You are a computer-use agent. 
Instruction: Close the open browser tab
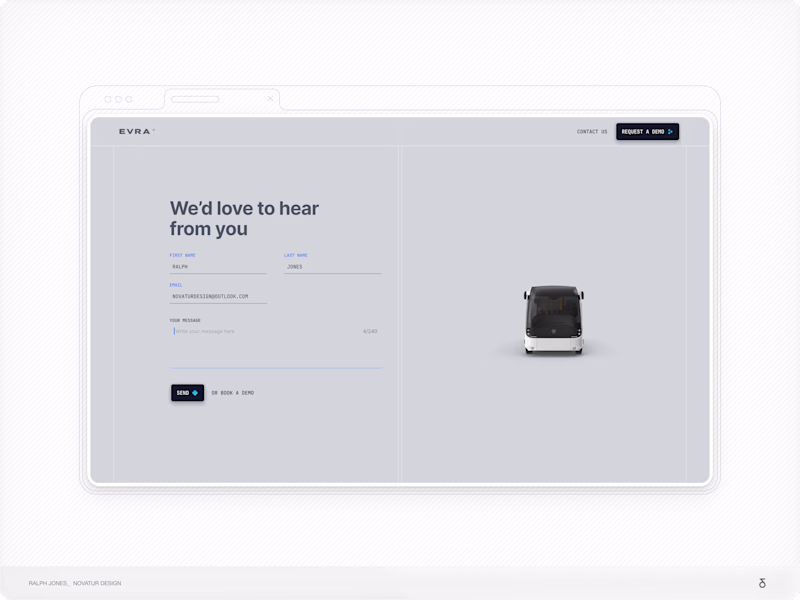pyautogui.click(x=270, y=99)
